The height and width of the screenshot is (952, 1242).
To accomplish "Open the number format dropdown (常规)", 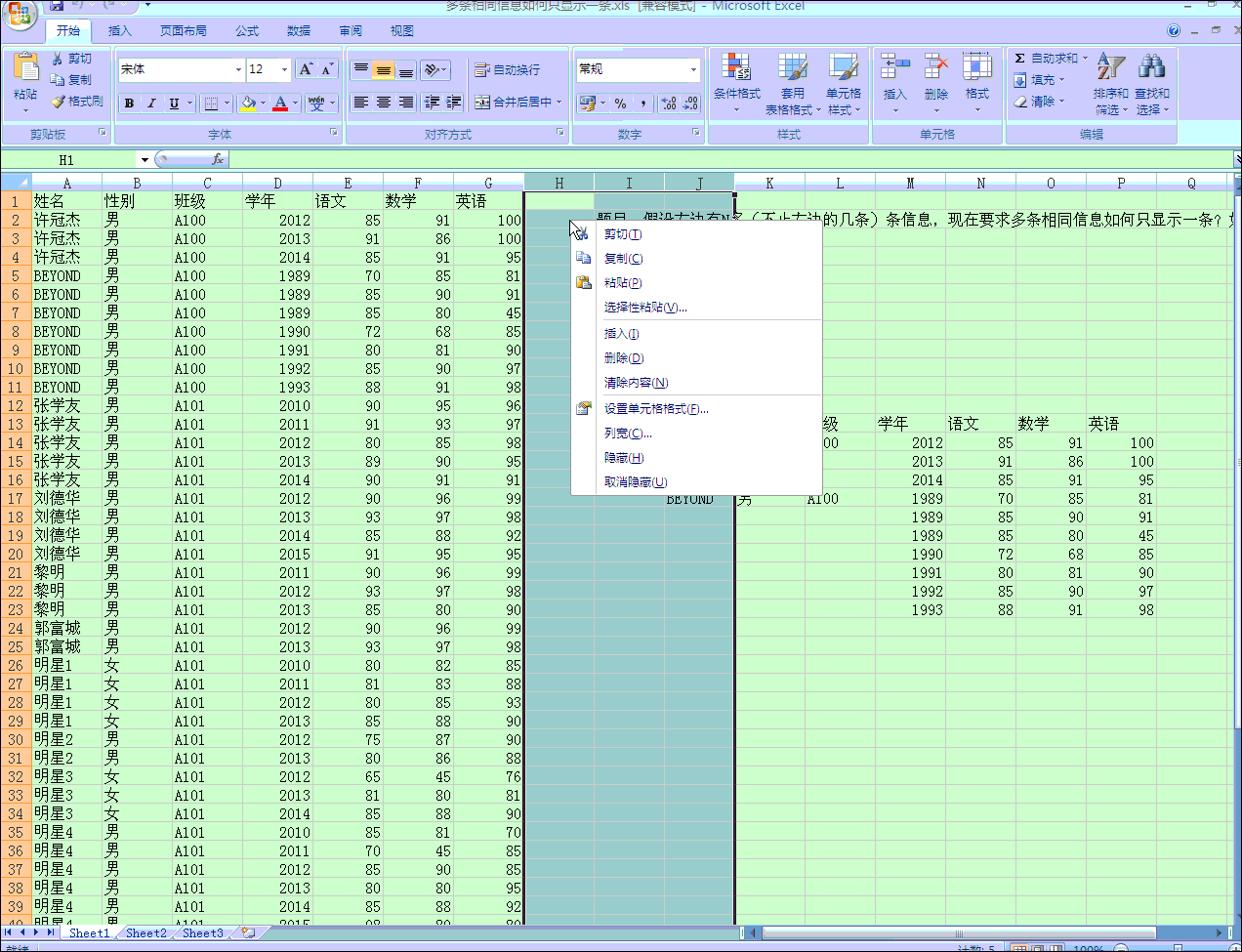I will pyautogui.click(x=693, y=70).
